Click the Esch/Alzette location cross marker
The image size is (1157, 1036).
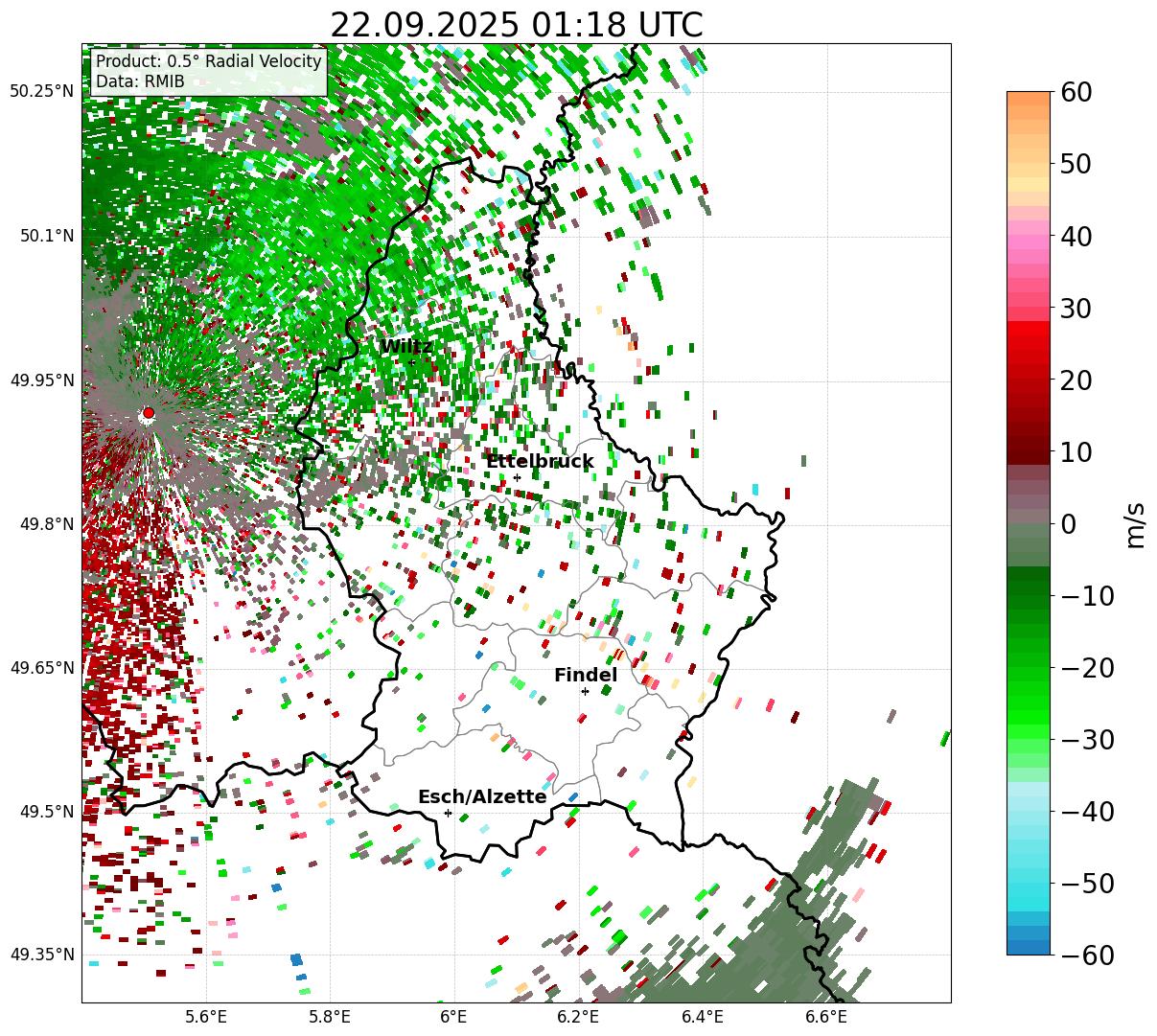click(448, 813)
